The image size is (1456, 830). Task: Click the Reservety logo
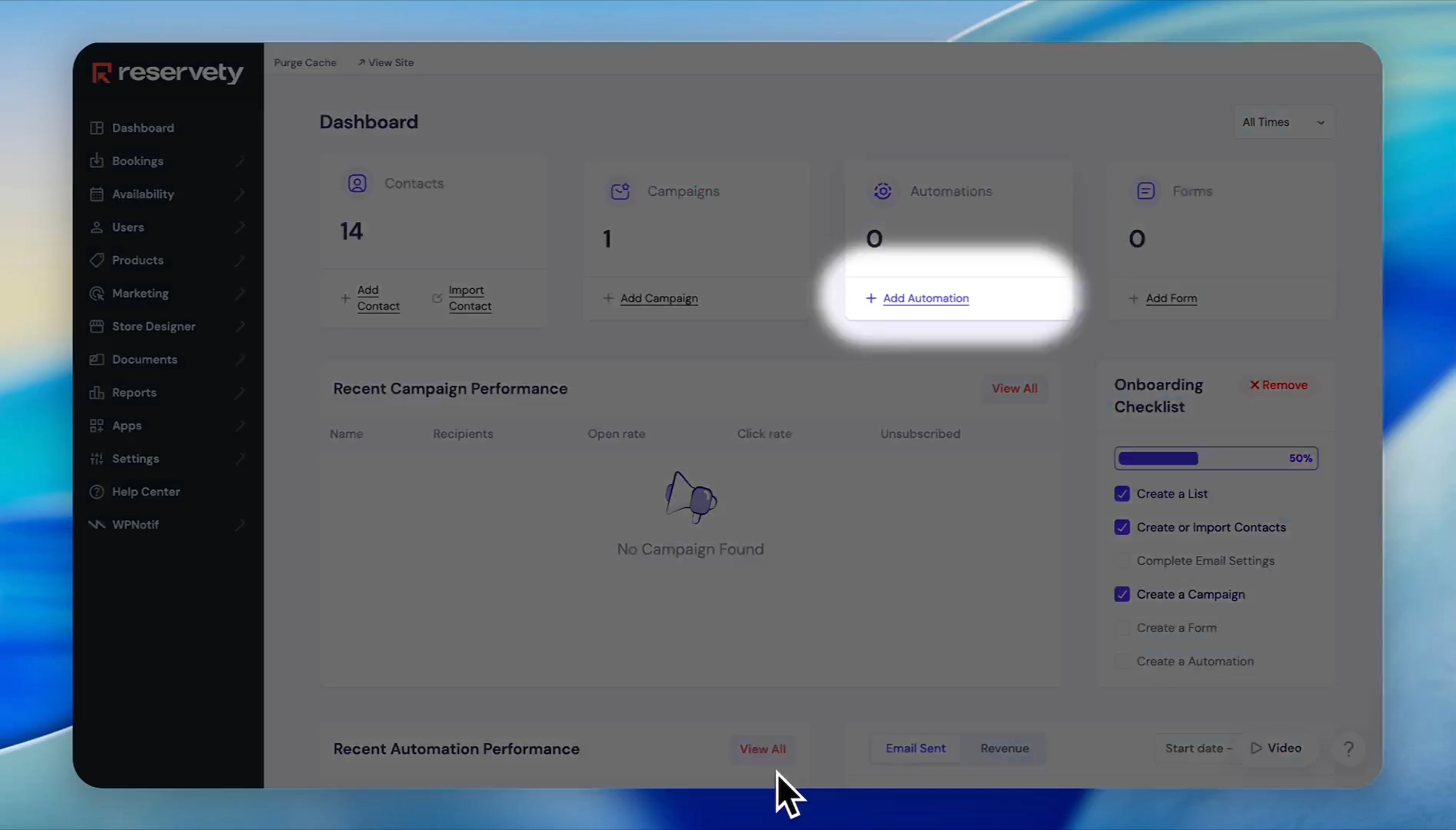click(x=168, y=73)
